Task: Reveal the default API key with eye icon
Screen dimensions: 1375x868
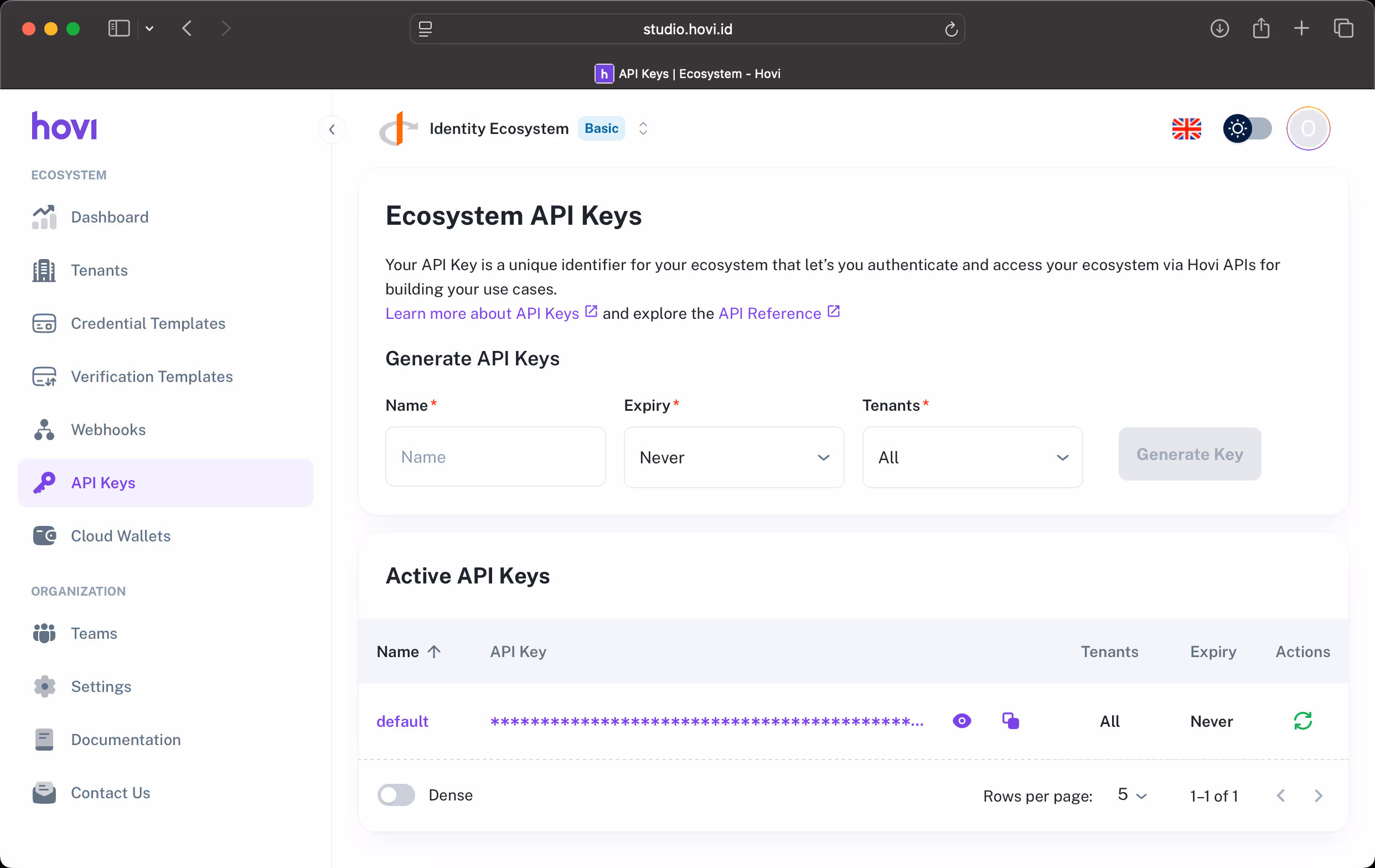Action: tap(962, 721)
